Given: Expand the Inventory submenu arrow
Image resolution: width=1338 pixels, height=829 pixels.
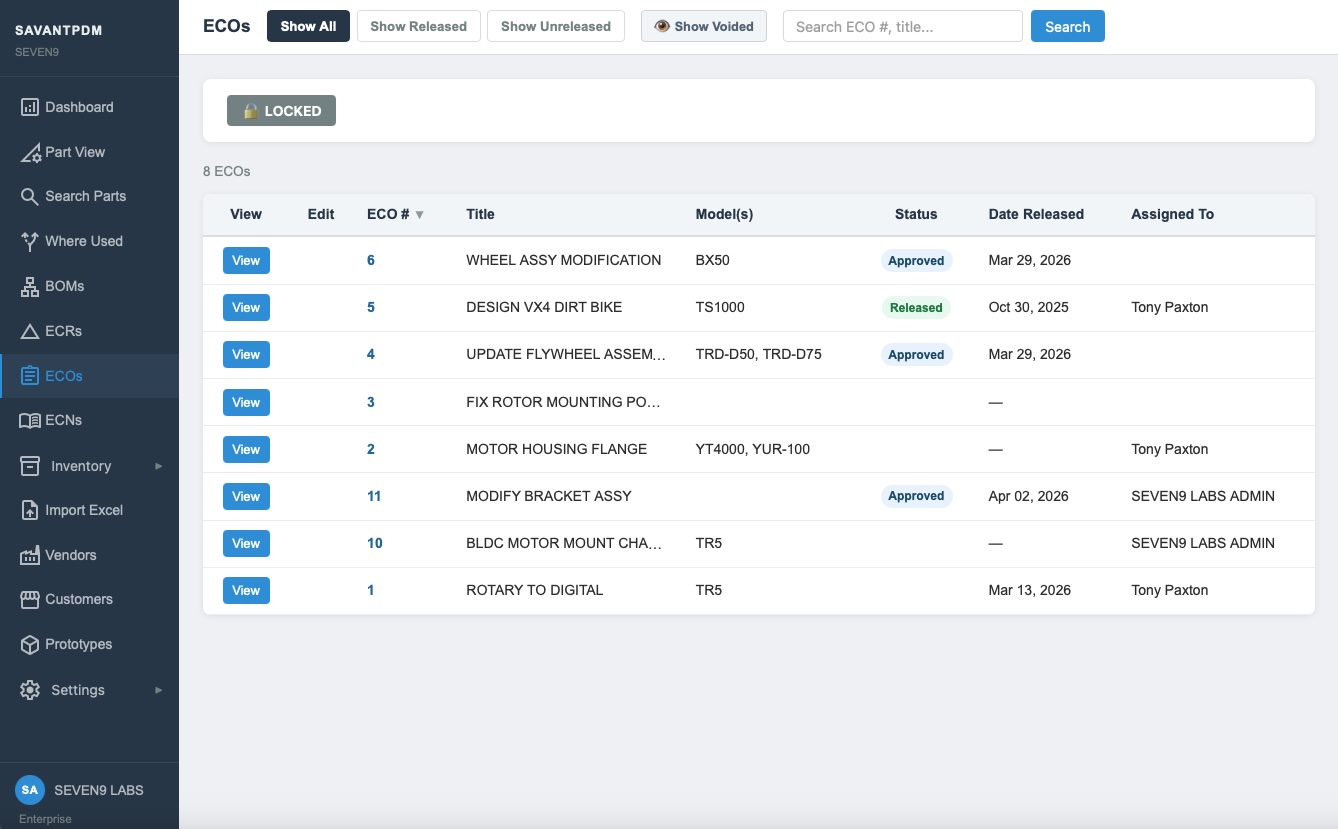Looking at the screenshot, I should pyautogui.click(x=158, y=466).
